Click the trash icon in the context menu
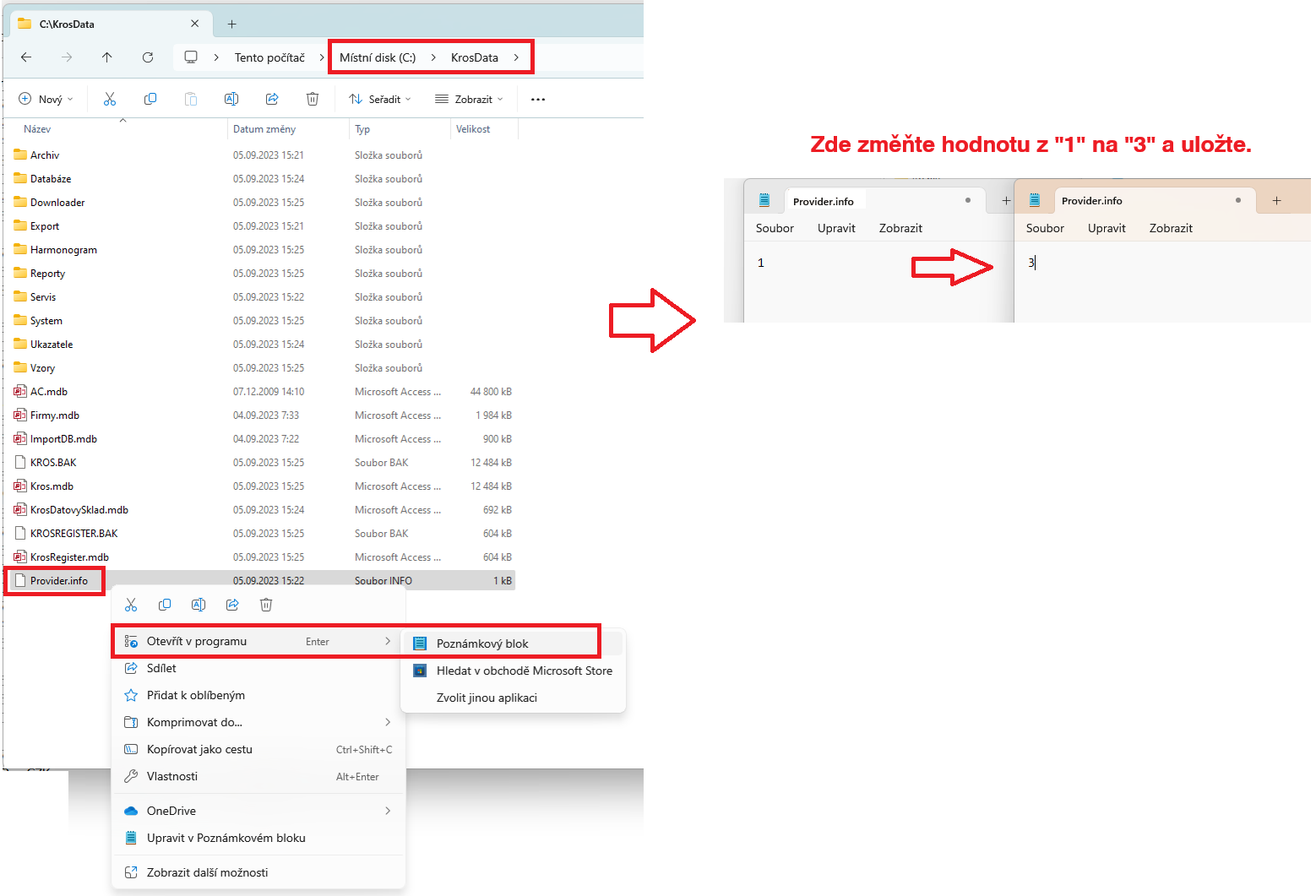Image resolution: width=1316 pixels, height=896 pixels. 266,605
